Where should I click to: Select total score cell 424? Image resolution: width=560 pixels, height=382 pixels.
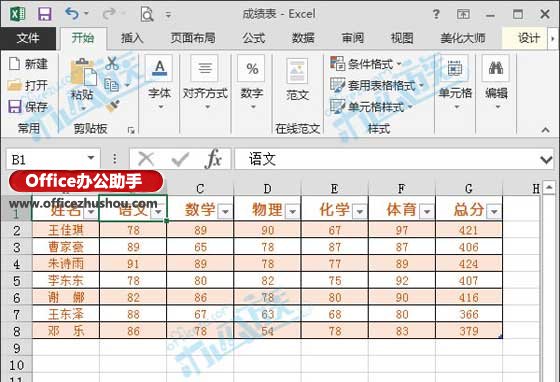(469, 264)
